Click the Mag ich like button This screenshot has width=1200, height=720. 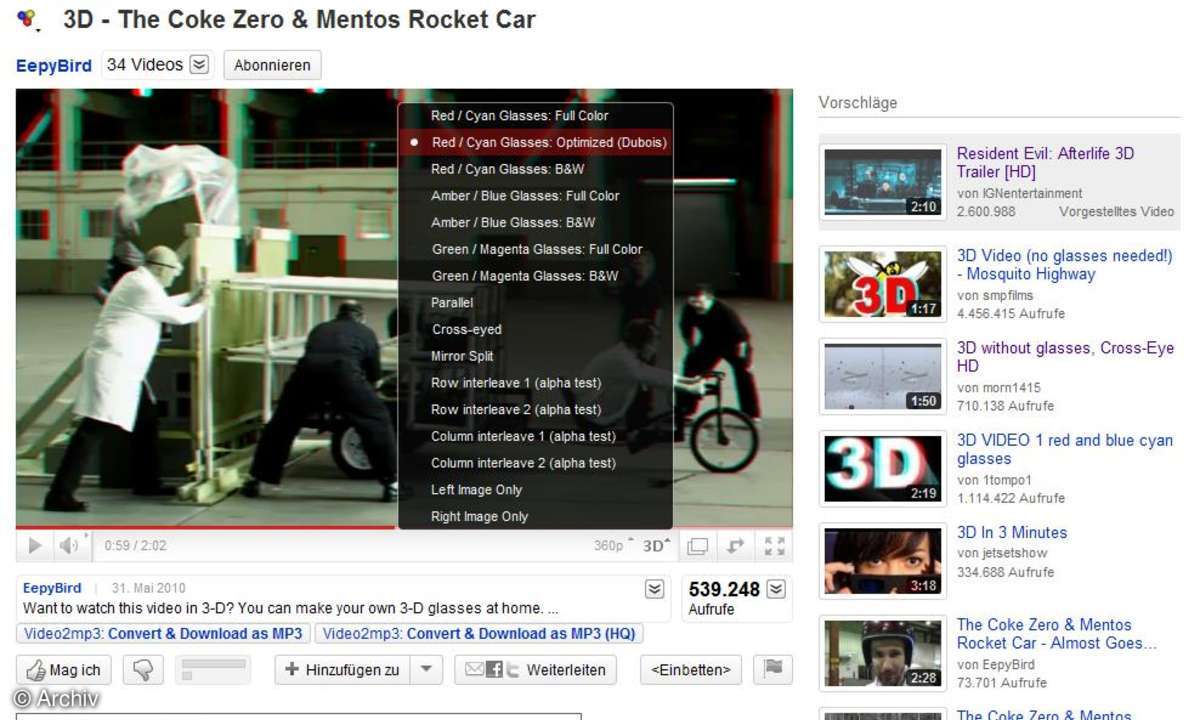point(64,670)
